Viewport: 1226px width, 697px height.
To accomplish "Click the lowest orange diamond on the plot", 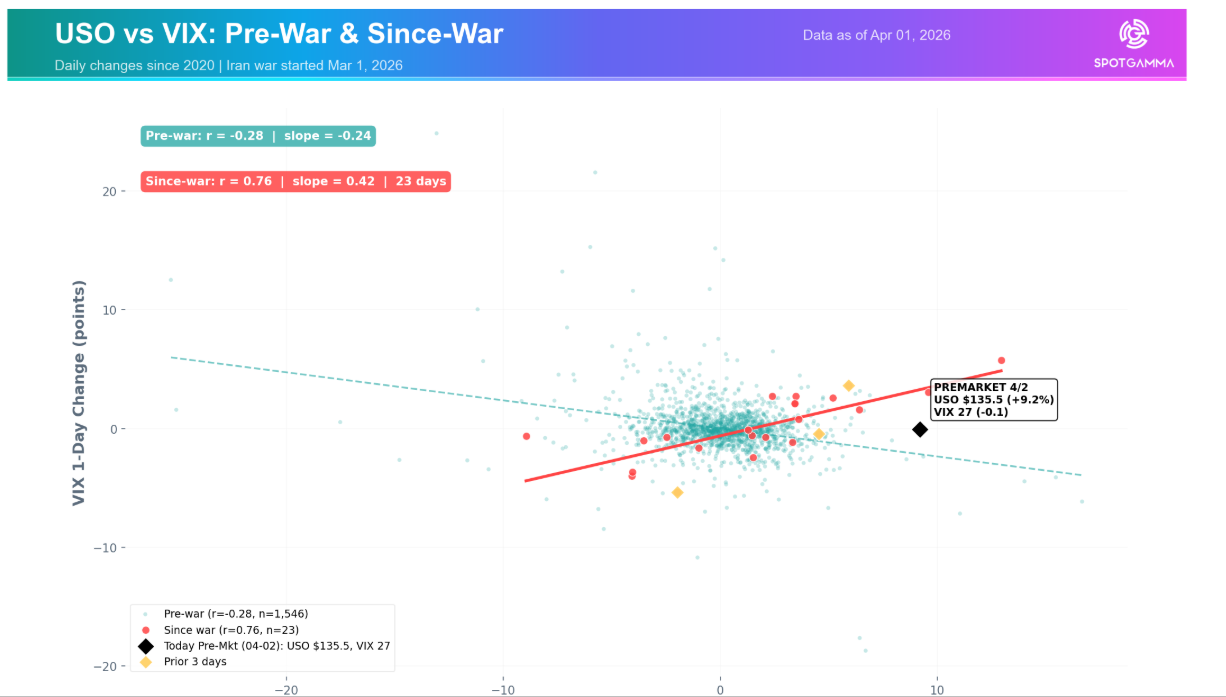I will [x=677, y=492].
